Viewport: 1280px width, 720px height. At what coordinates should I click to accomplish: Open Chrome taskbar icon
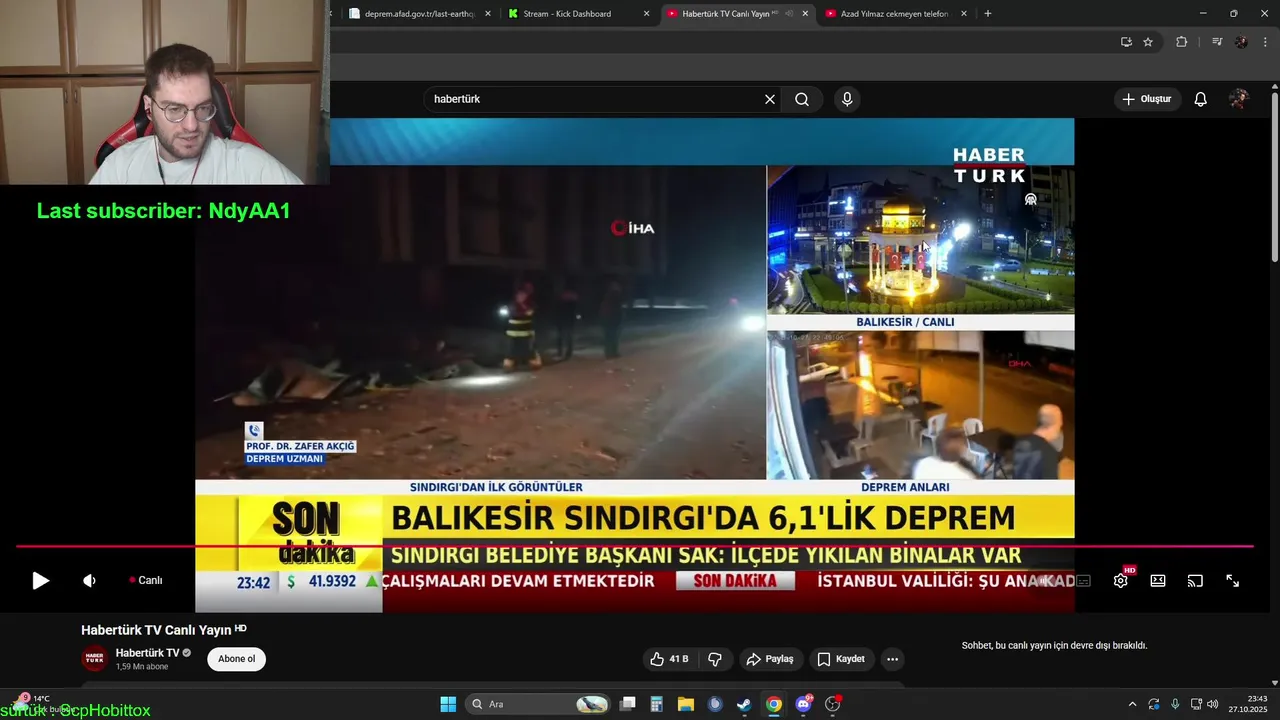773,704
